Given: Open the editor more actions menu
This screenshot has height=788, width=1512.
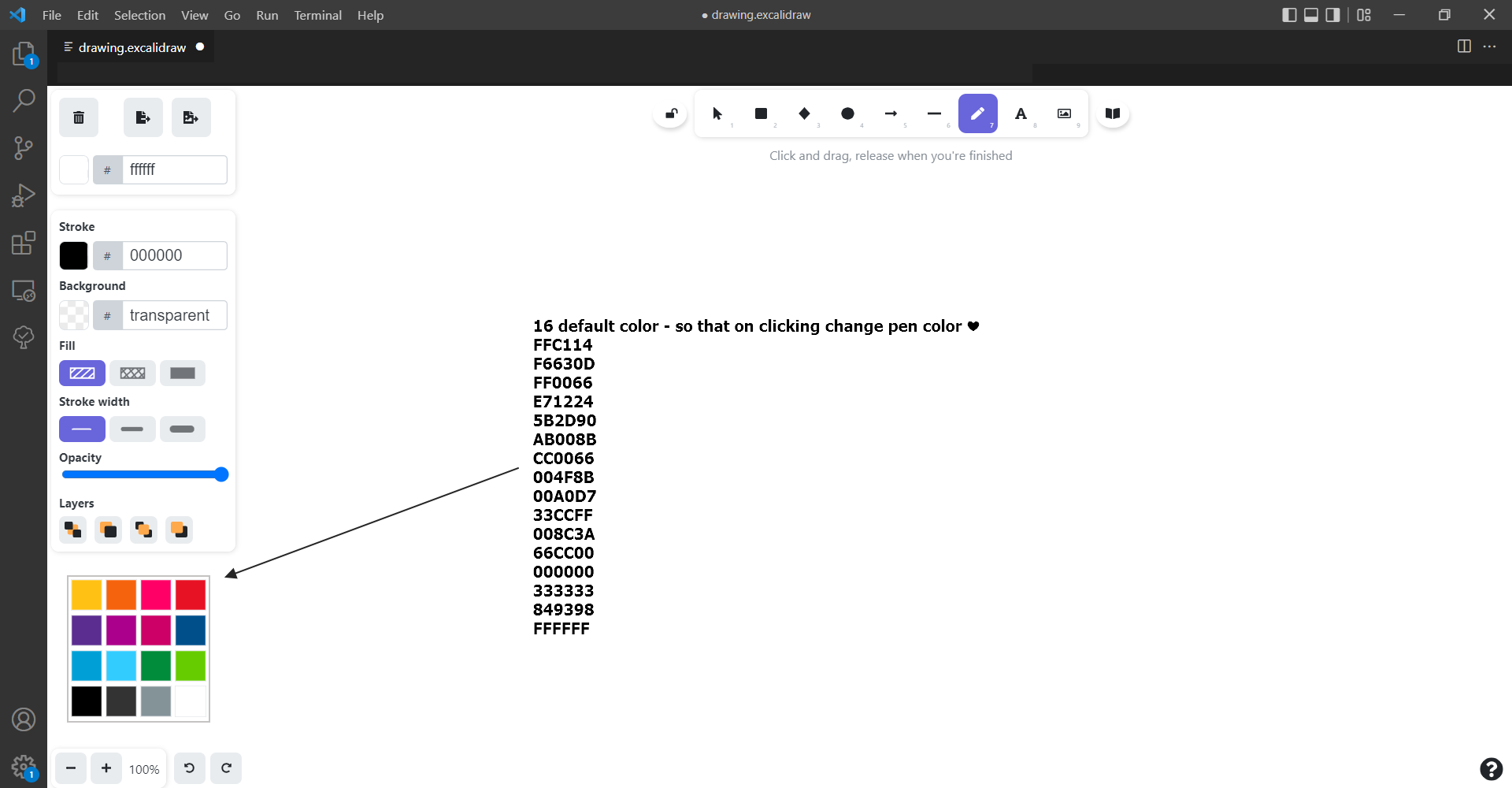Looking at the screenshot, I should tap(1491, 46).
